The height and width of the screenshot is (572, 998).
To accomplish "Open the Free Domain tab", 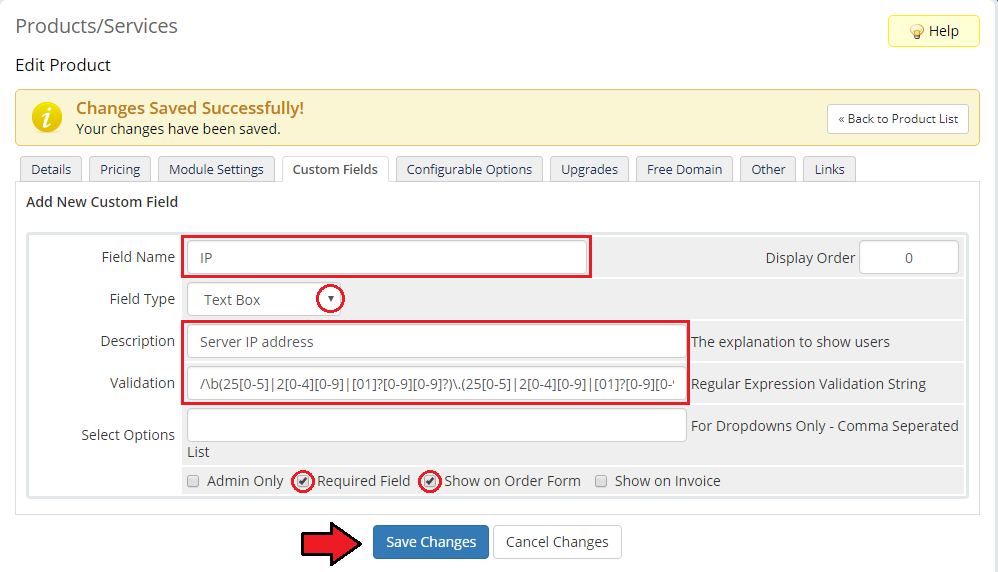I will pyautogui.click(x=684, y=169).
